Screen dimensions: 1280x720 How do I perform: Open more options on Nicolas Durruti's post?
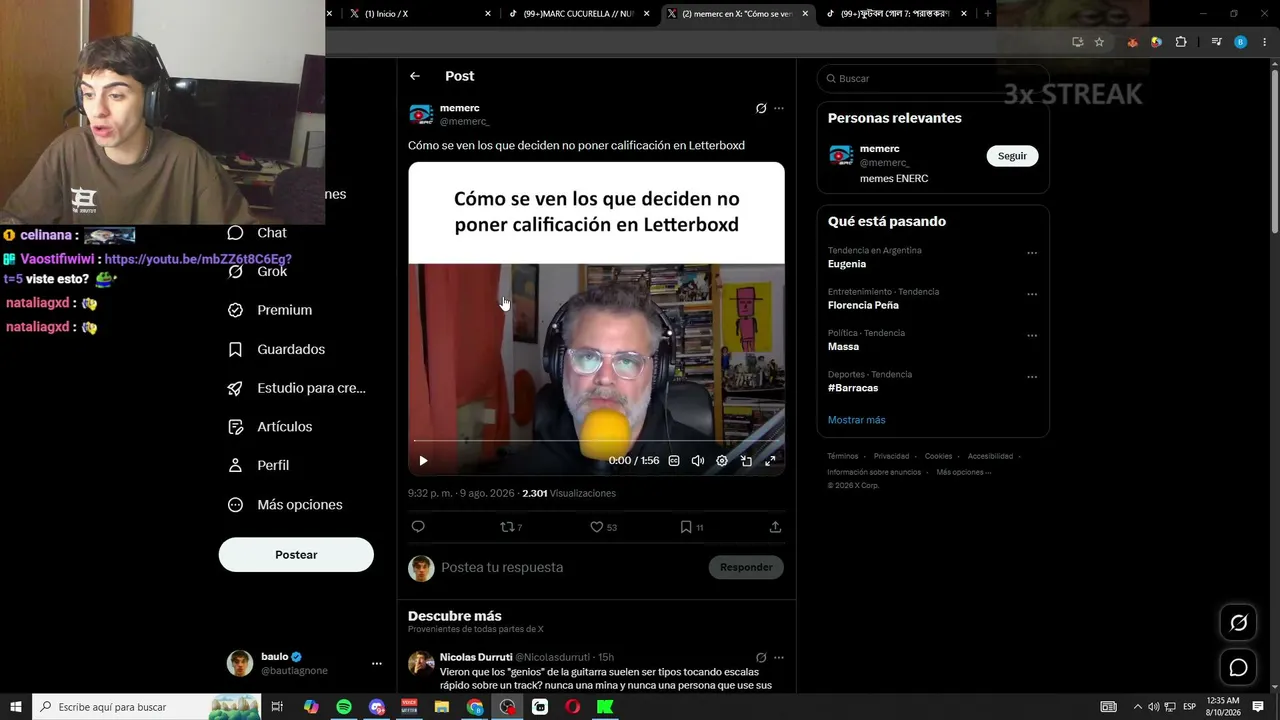tap(779, 658)
